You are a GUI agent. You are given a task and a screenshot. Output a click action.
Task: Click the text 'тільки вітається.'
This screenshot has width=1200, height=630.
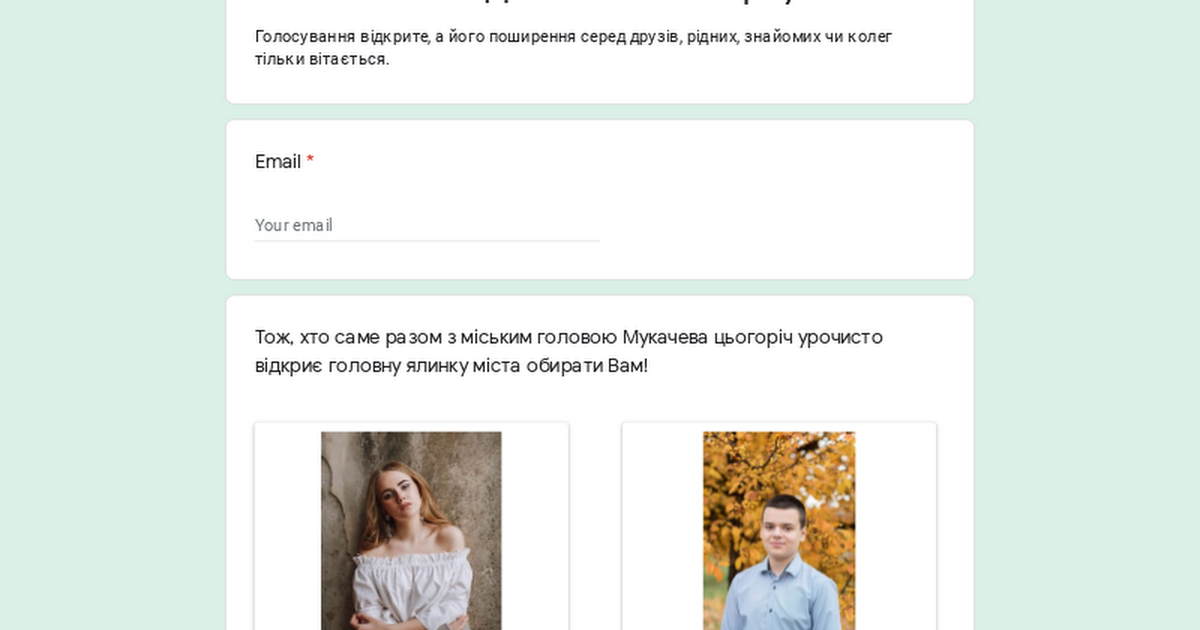[322, 59]
